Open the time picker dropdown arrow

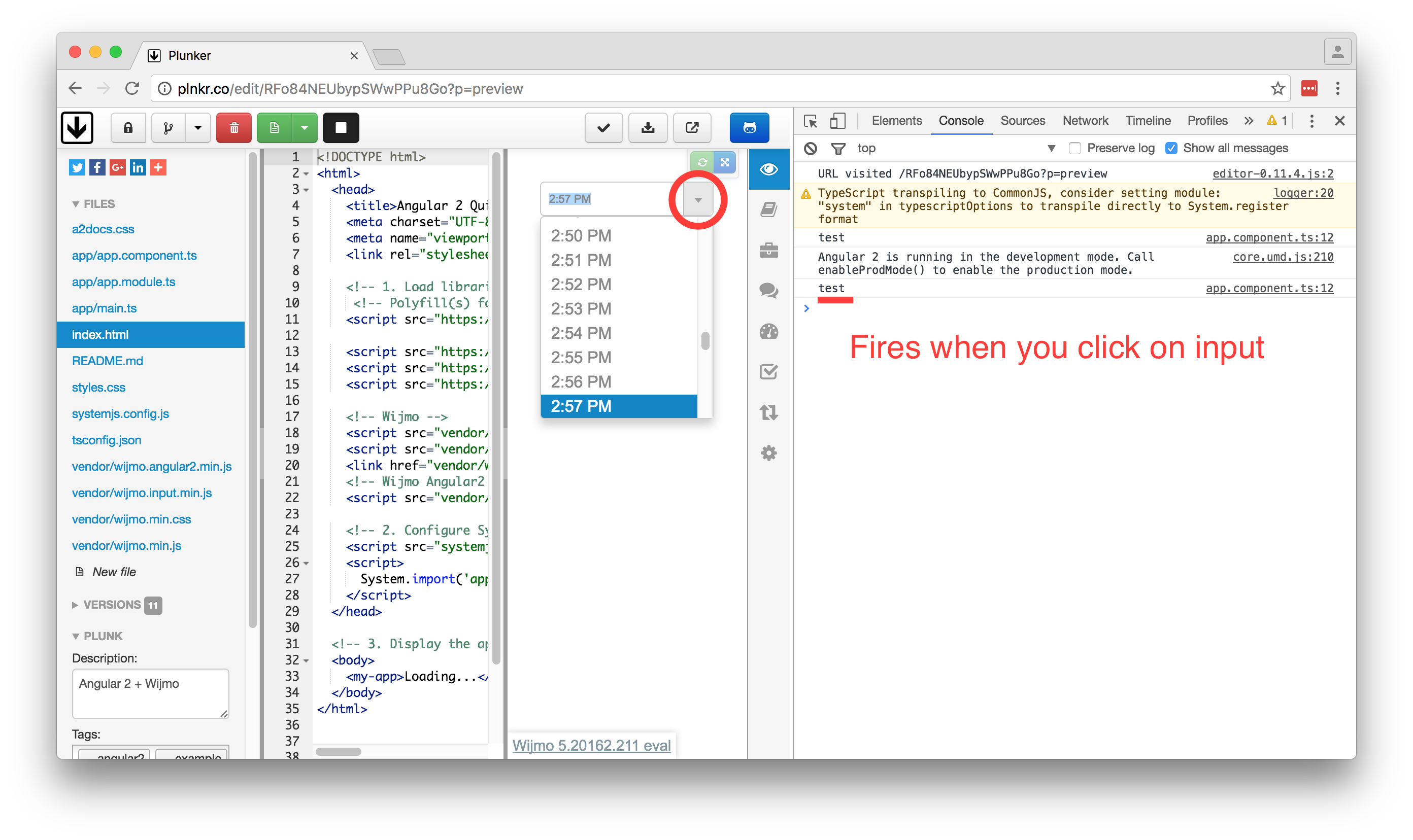click(698, 199)
